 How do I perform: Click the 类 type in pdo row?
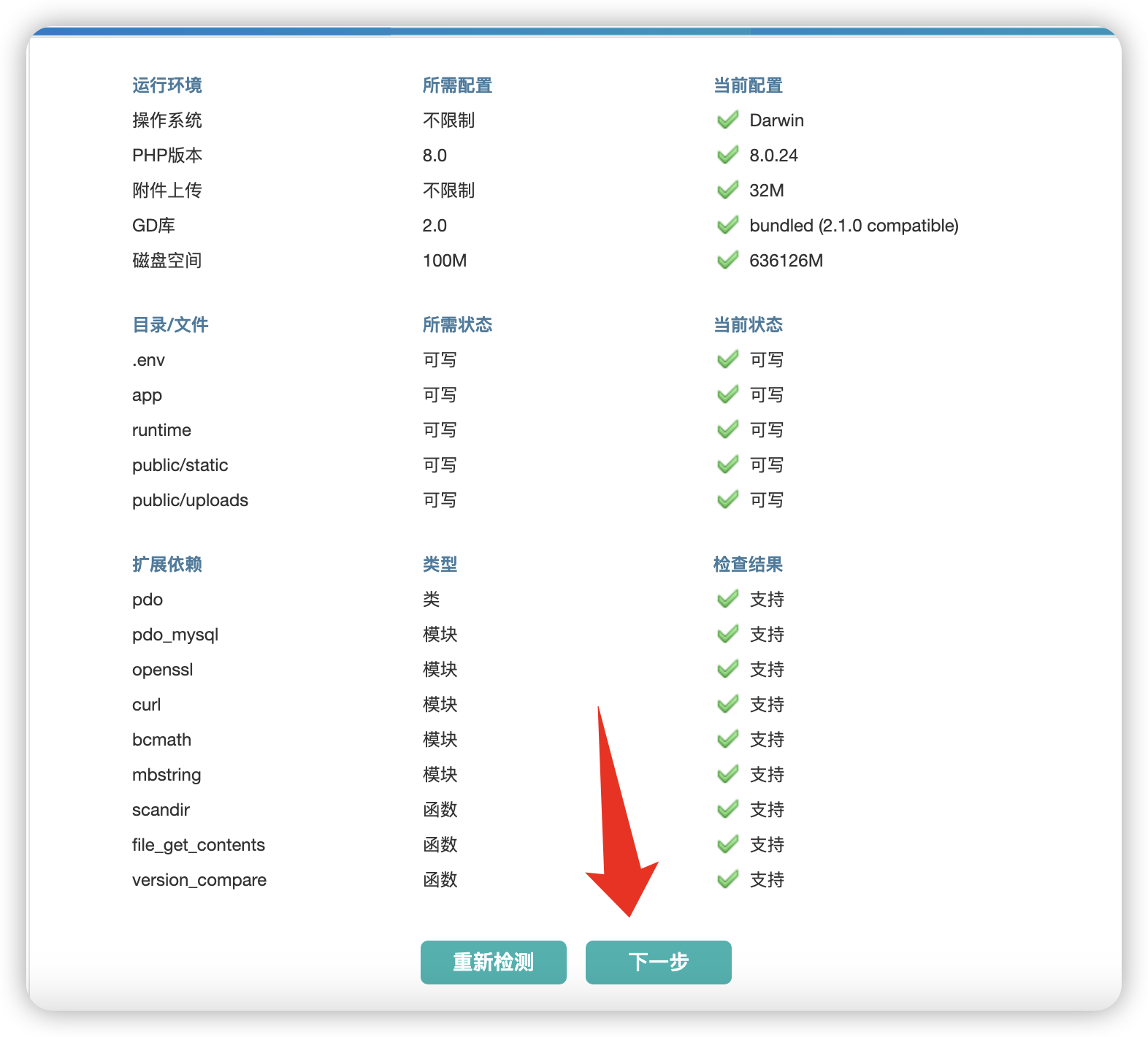click(x=431, y=600)
